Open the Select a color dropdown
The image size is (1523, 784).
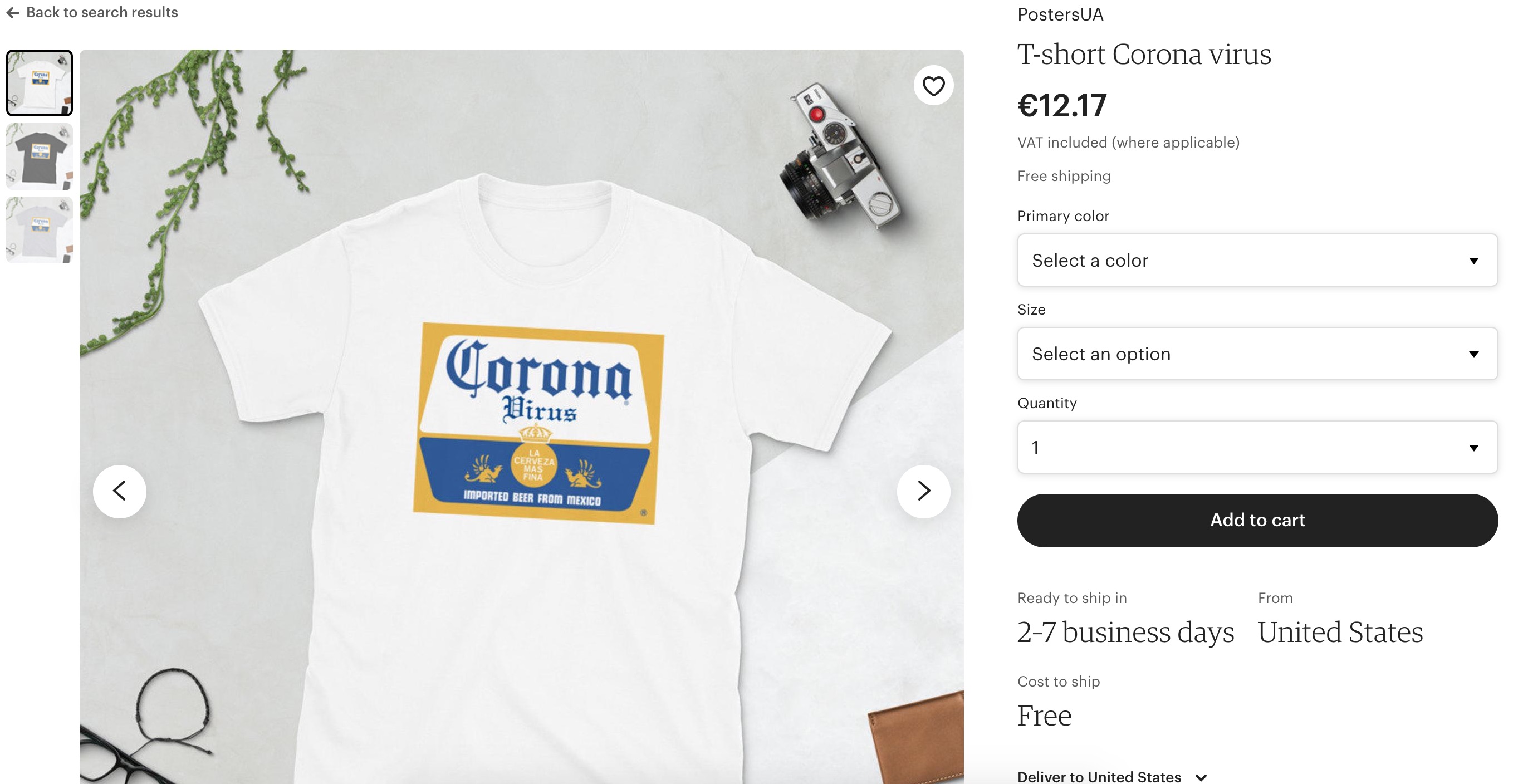(x=1257, y=260)
